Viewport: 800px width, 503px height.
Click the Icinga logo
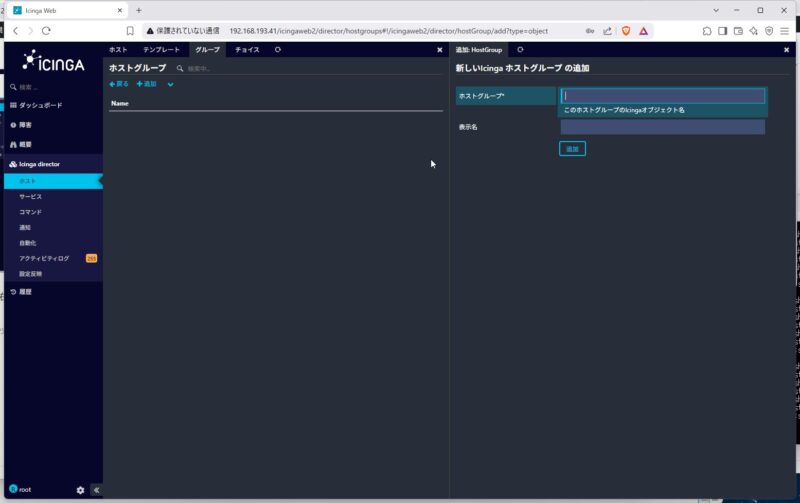(53, 62)
